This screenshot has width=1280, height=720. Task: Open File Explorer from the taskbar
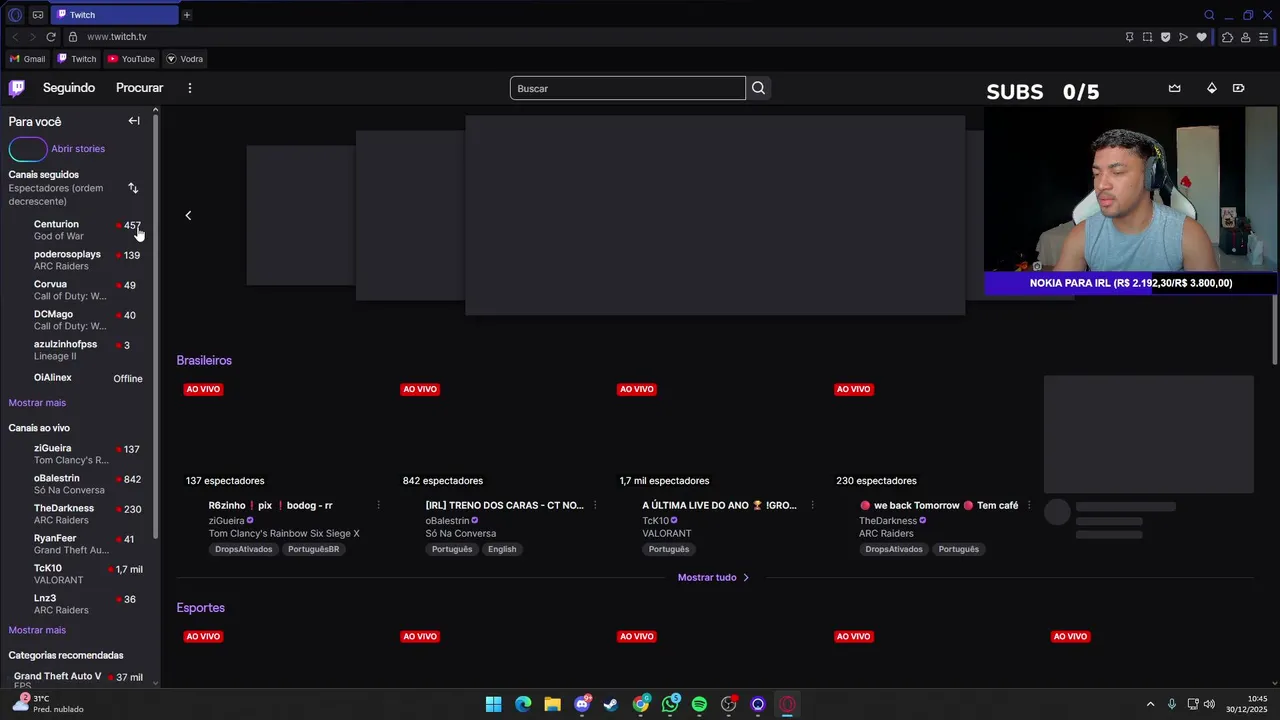[x=552, y=704]
